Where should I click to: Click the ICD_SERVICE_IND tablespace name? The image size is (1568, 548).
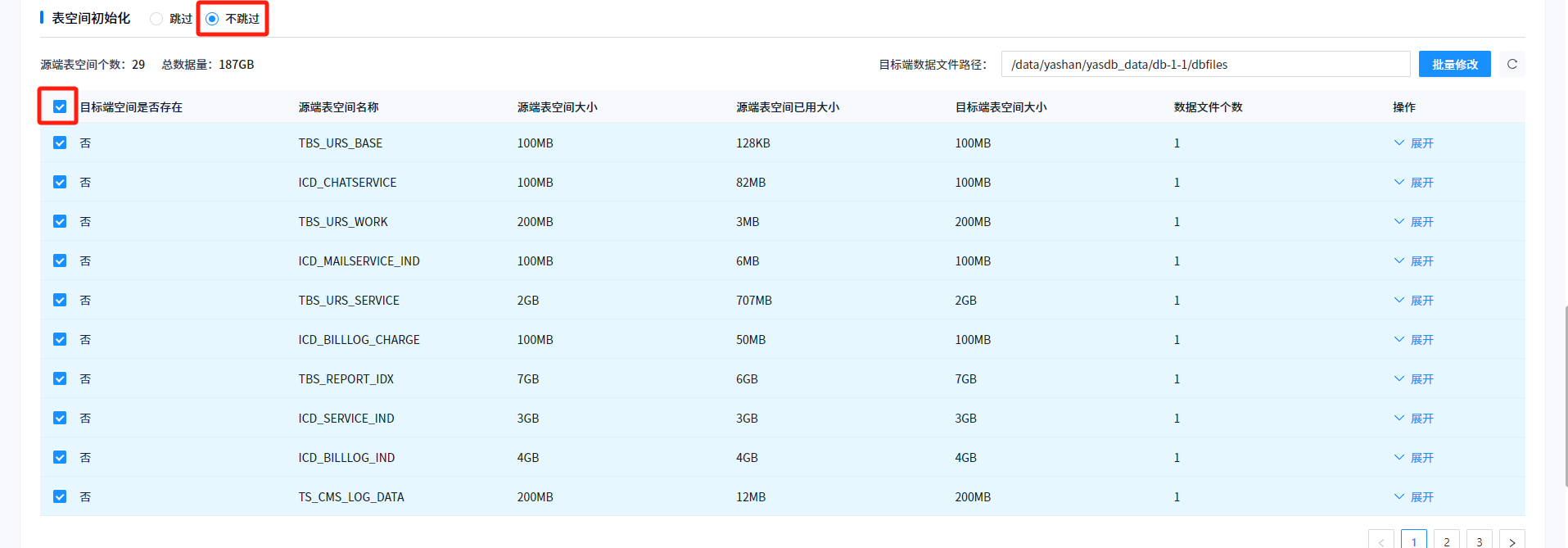pos(346,419)
